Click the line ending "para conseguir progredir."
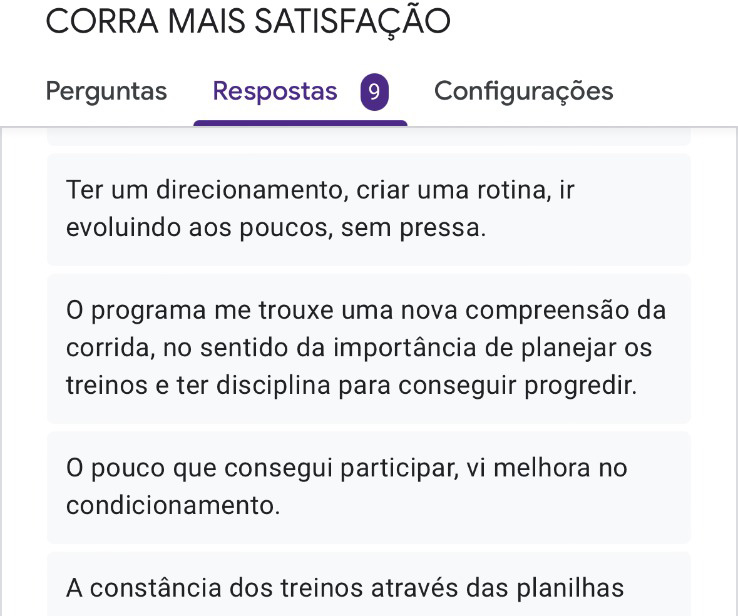738x616 pixels. 351,386
